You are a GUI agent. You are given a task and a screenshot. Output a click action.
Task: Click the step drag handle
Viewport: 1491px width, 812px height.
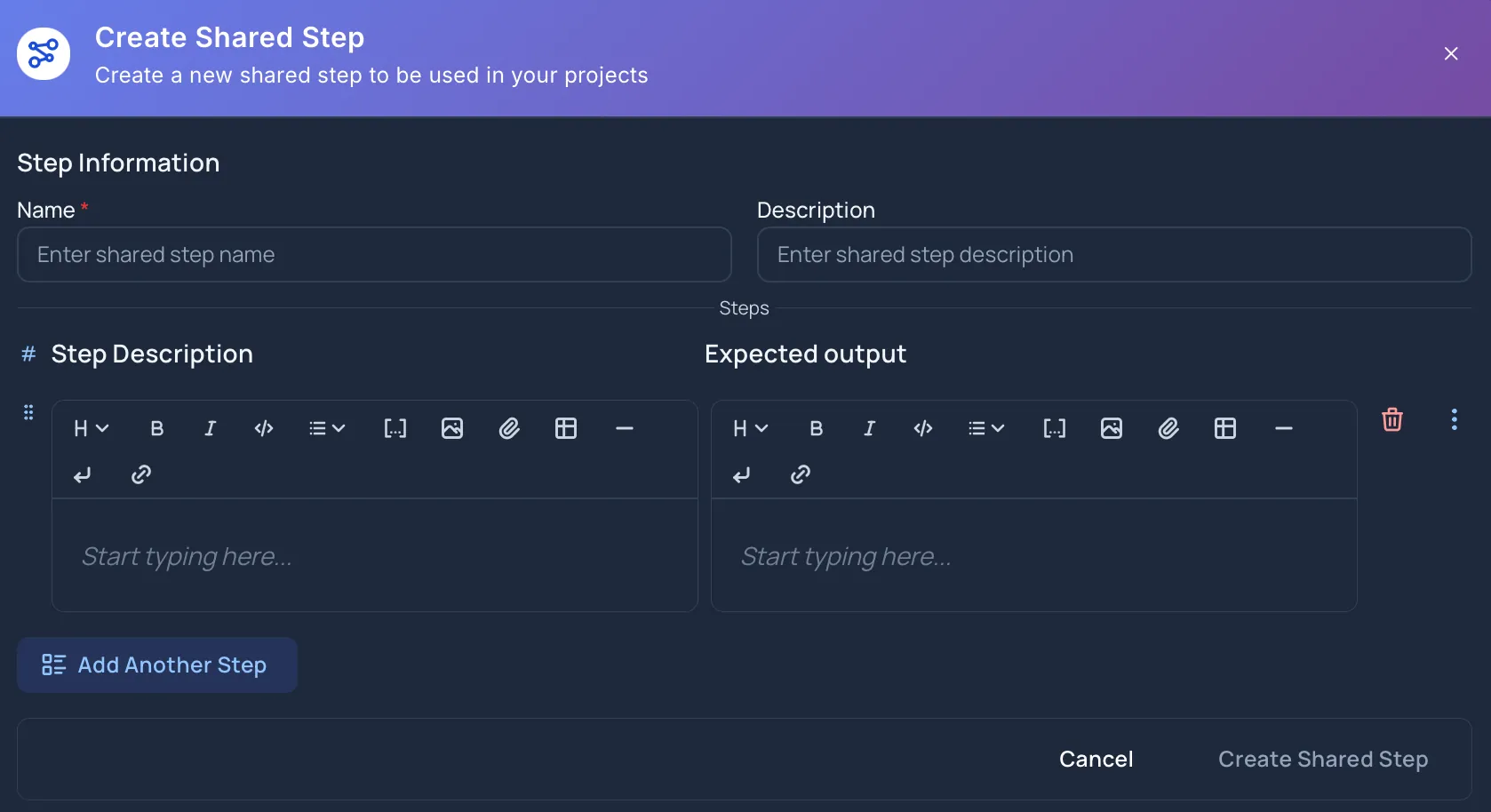(x=28, y=412)
